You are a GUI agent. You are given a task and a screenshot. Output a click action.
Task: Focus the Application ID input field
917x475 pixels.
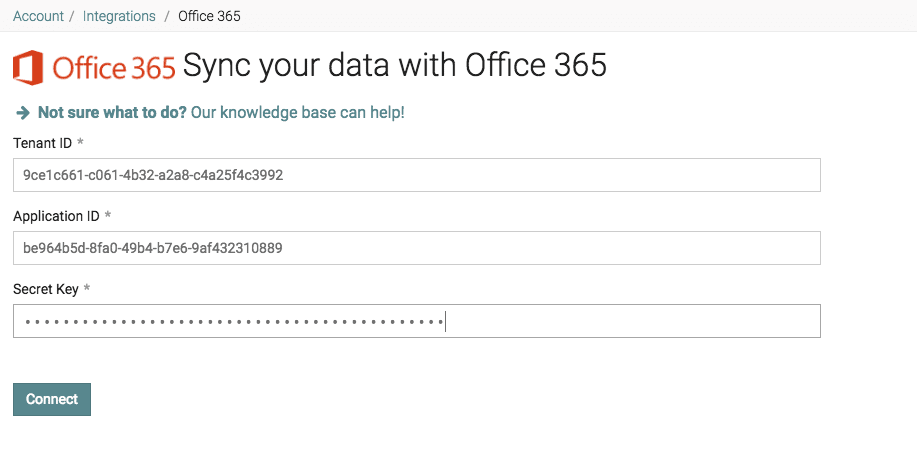pos(416,248)
